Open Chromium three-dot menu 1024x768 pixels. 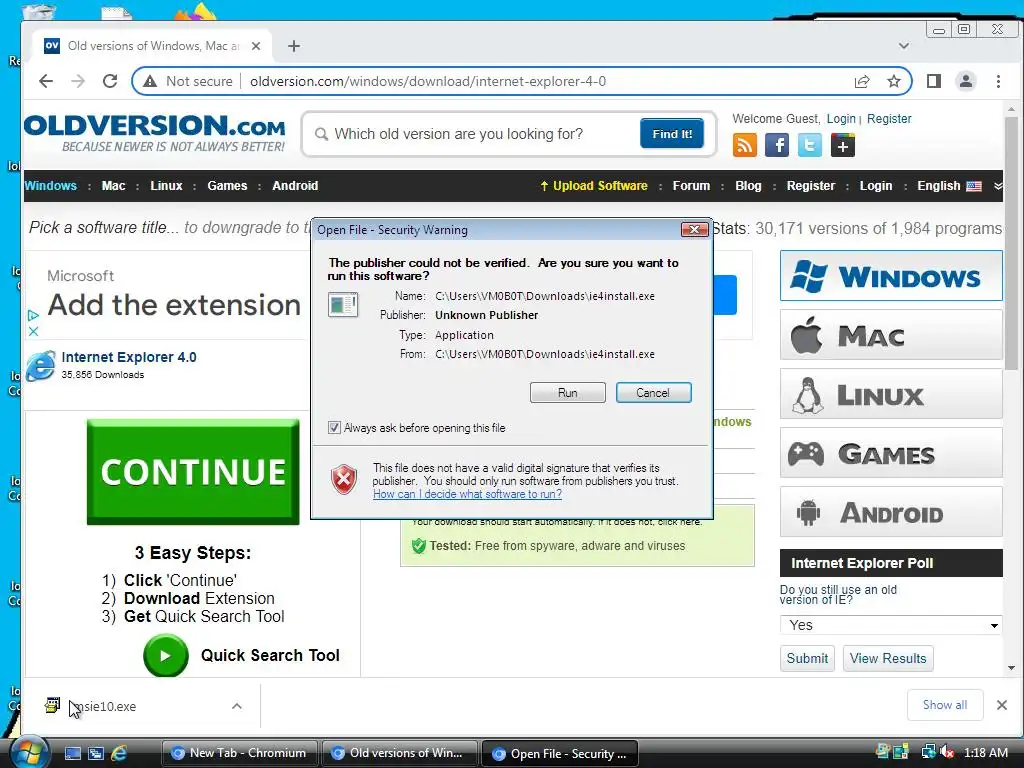[x=998, y=81]
